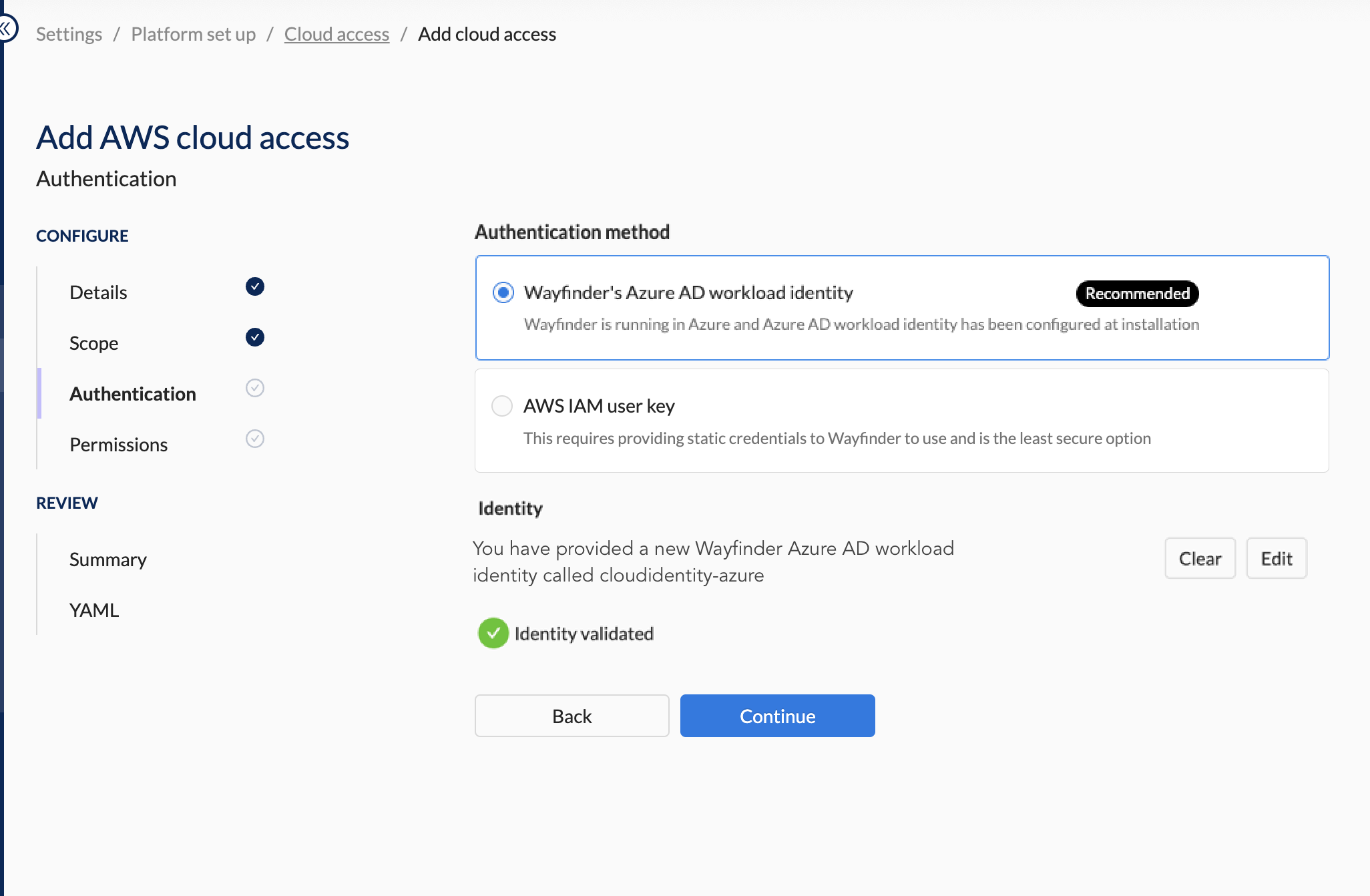Click the Details step completed checkmark icon
The width and height of the screenshot is (1370, 896).
pyautogui.click(x=255, y=286)
